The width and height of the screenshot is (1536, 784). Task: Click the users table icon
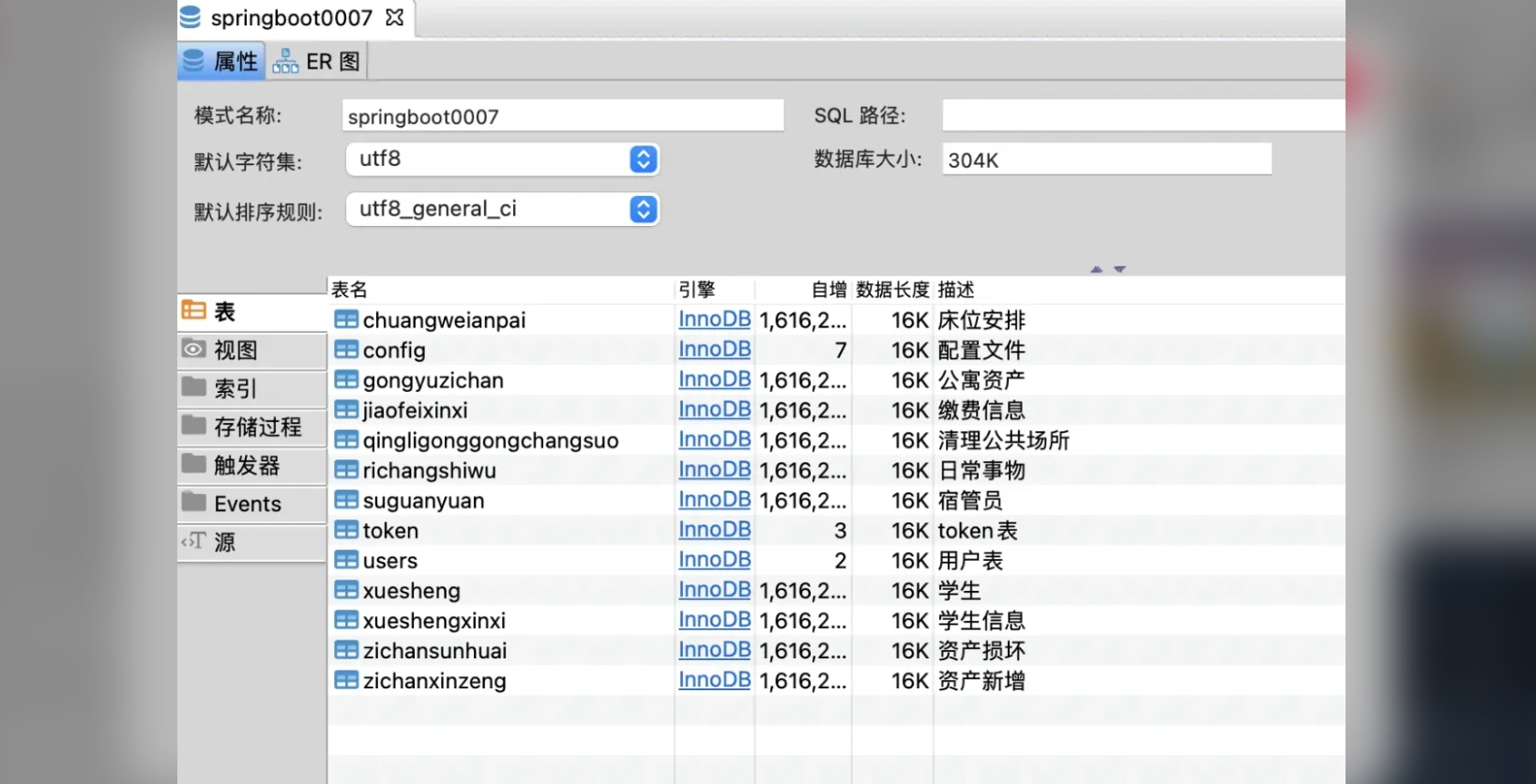(x=346, y=560)
